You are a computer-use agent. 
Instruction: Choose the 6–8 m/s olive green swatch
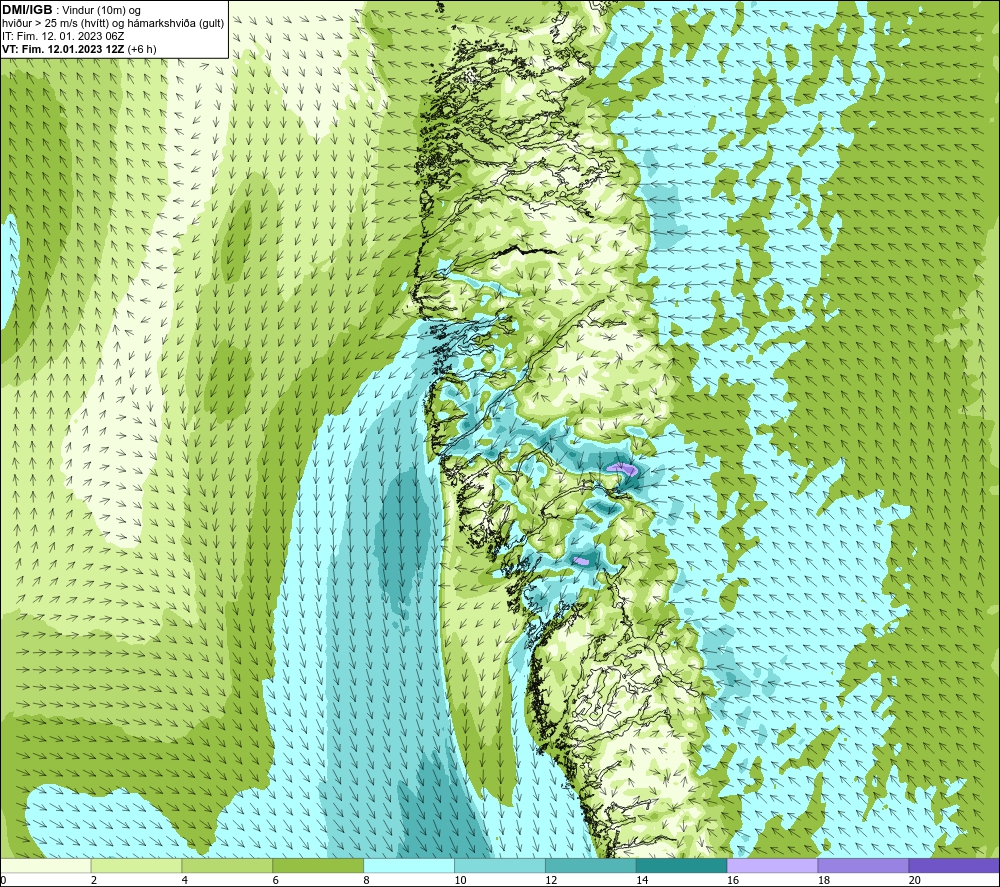[x=318, y=865]
